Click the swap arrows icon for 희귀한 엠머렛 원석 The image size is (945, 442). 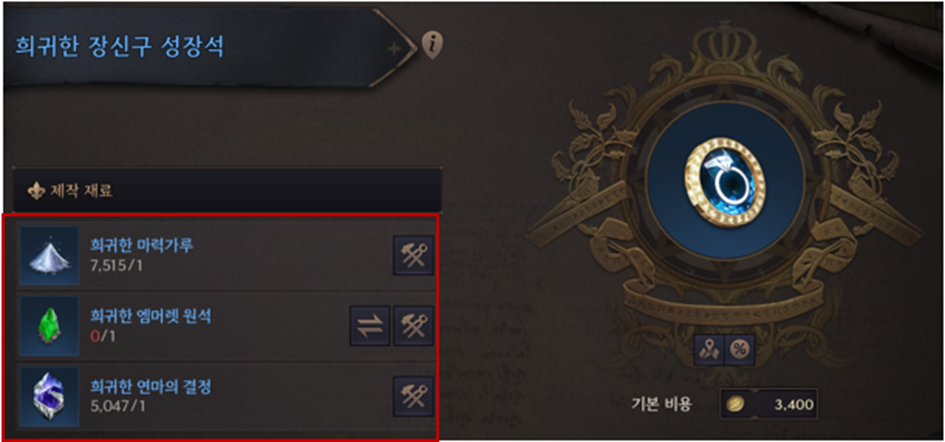(370, 326)
